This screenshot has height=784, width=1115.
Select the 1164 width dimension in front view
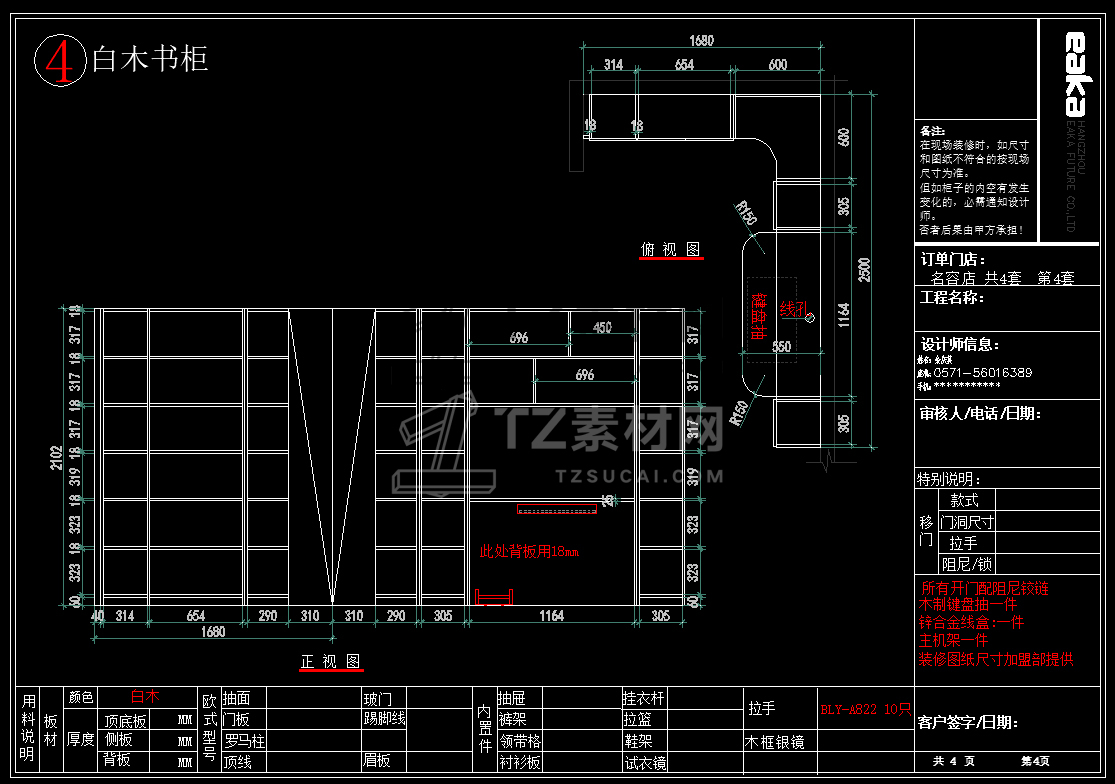551,616
